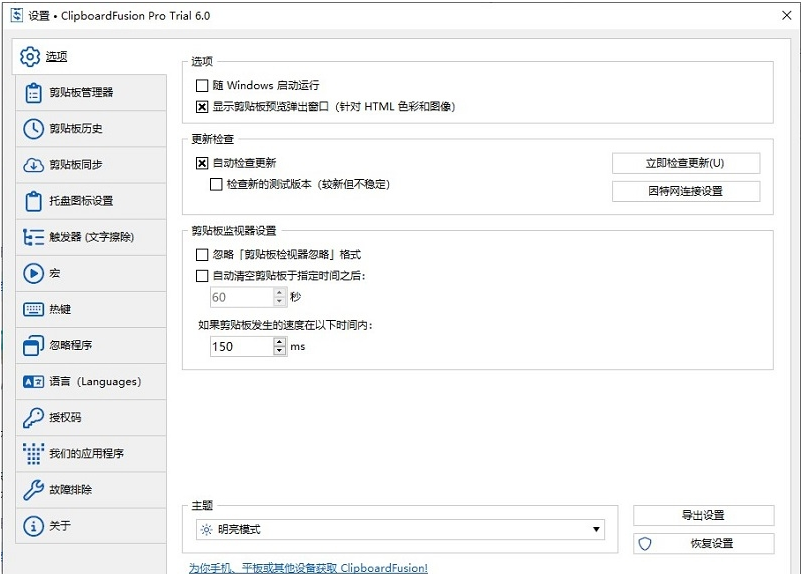Toggle 自动检查更新 checkbox
The height and width of the screenshot is (574, 805).
tap(202, 163)
